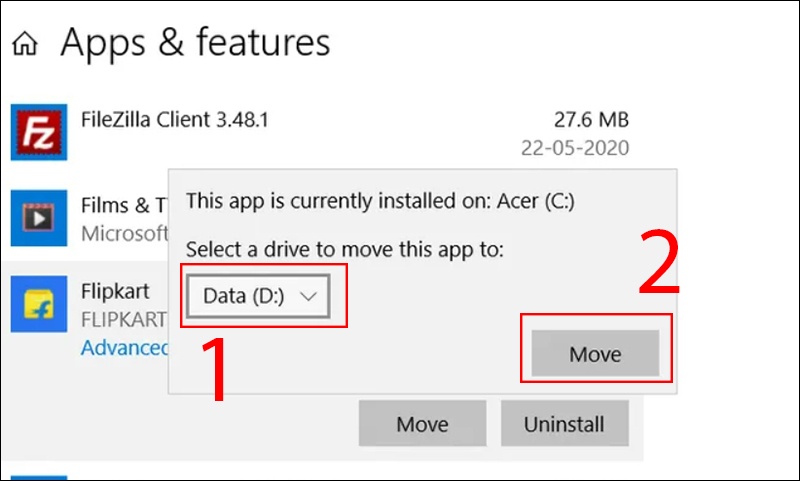This screenshot has width=800, height=481.
Task: Click the Home icon beside Apps & features
Action: 25,45
